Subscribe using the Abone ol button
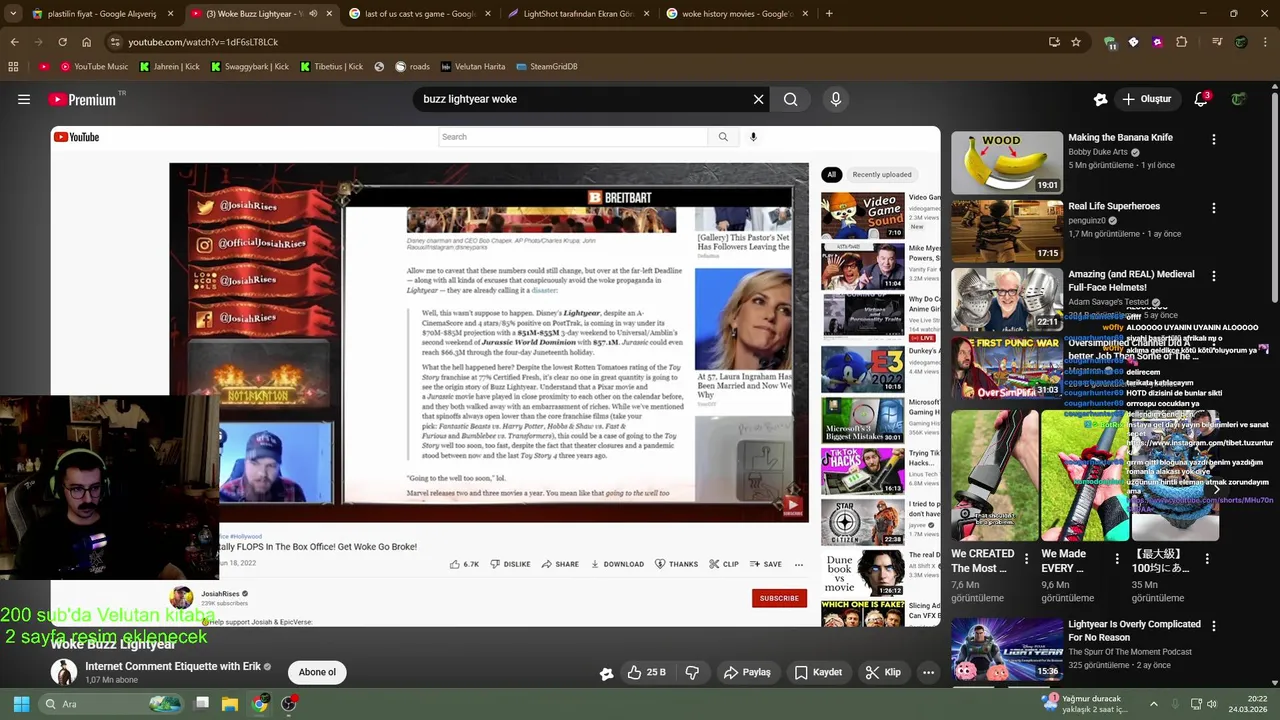The height and width of the screenshot is (720, 1280). click(317, 672)
